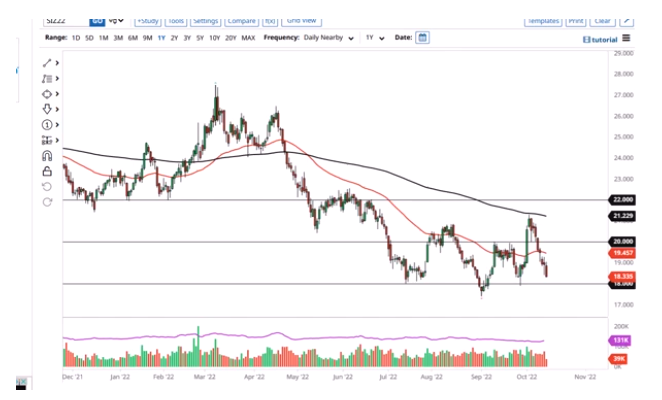The width and height of the screenshot is (662, 400).
Task: Switch to Grid View
Action: tap(301, 21)
